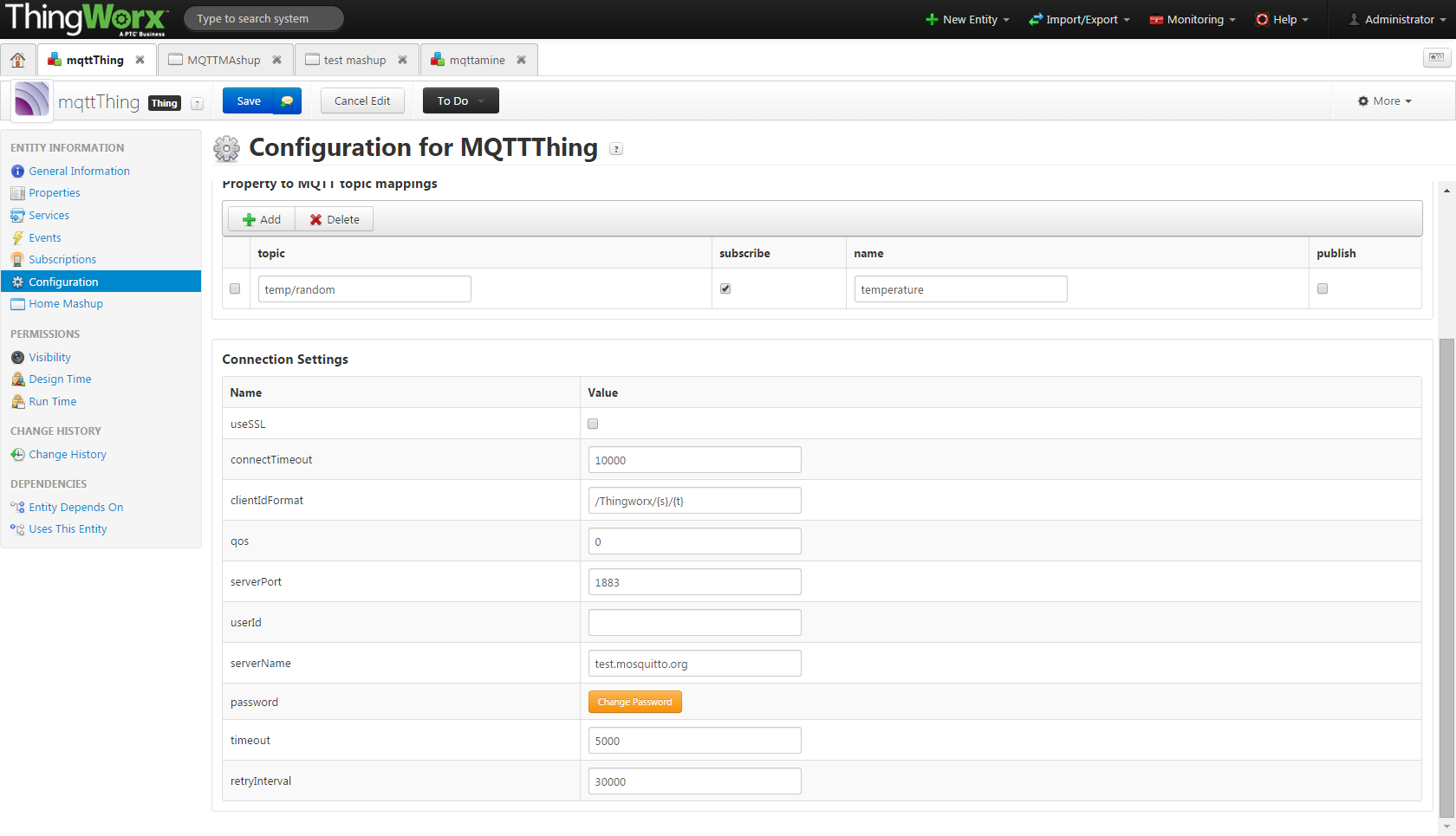The image size is (1456, 836).
Task: Go to the Home tab house icon
Action: 18,60
